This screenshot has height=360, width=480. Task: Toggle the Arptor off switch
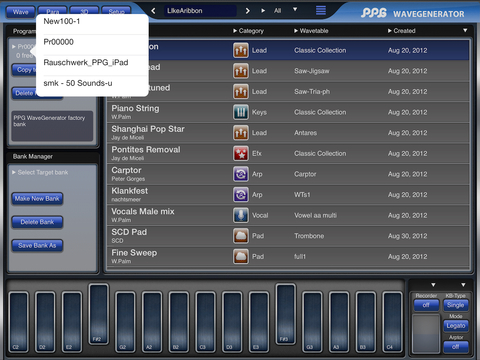click(x=456, y=347)
